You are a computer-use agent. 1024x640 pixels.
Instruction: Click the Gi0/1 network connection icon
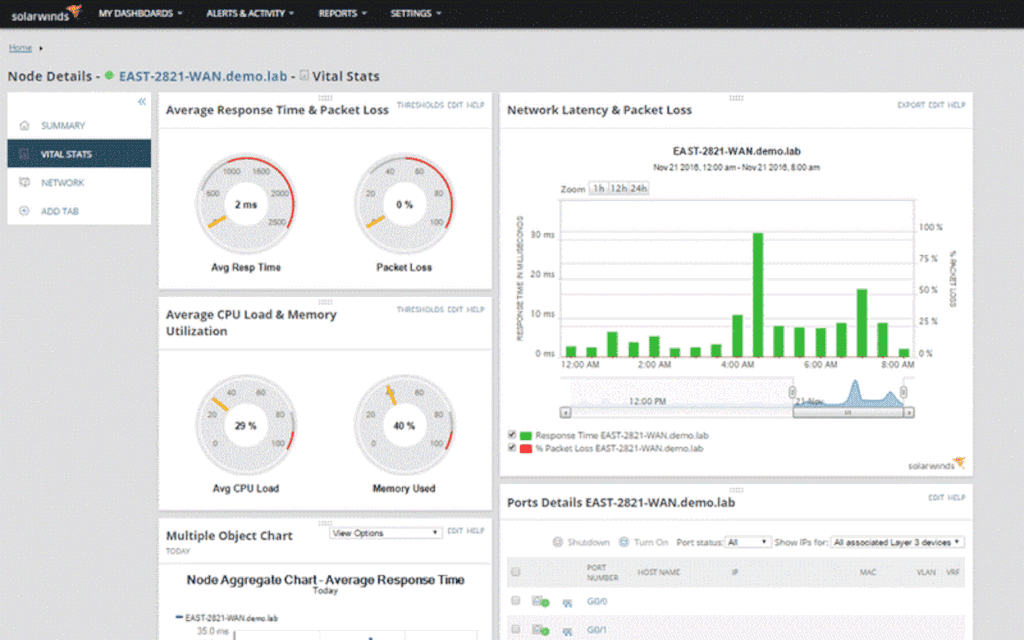(x=567, y=632)
